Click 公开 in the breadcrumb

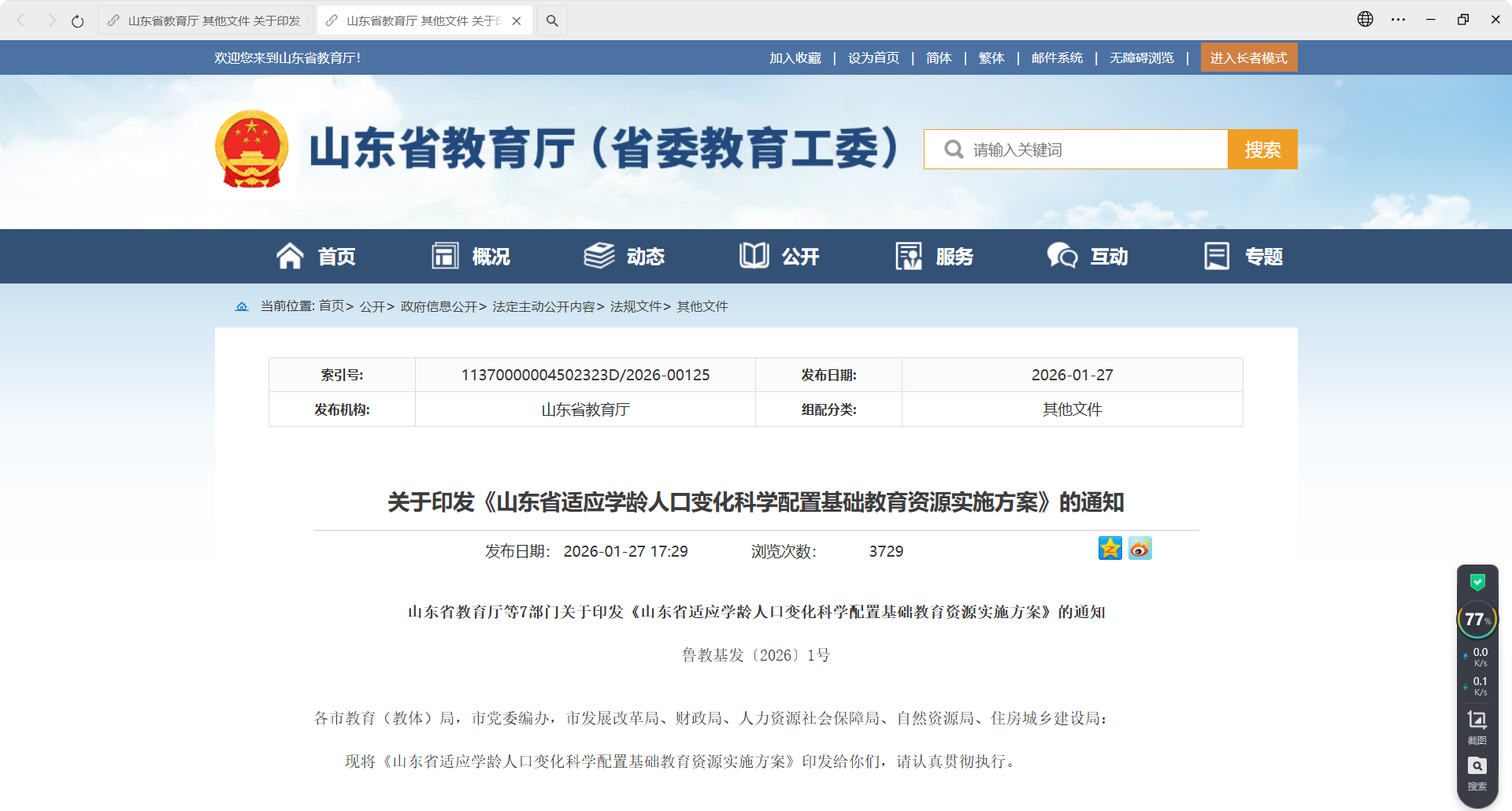tap(372, 306)
